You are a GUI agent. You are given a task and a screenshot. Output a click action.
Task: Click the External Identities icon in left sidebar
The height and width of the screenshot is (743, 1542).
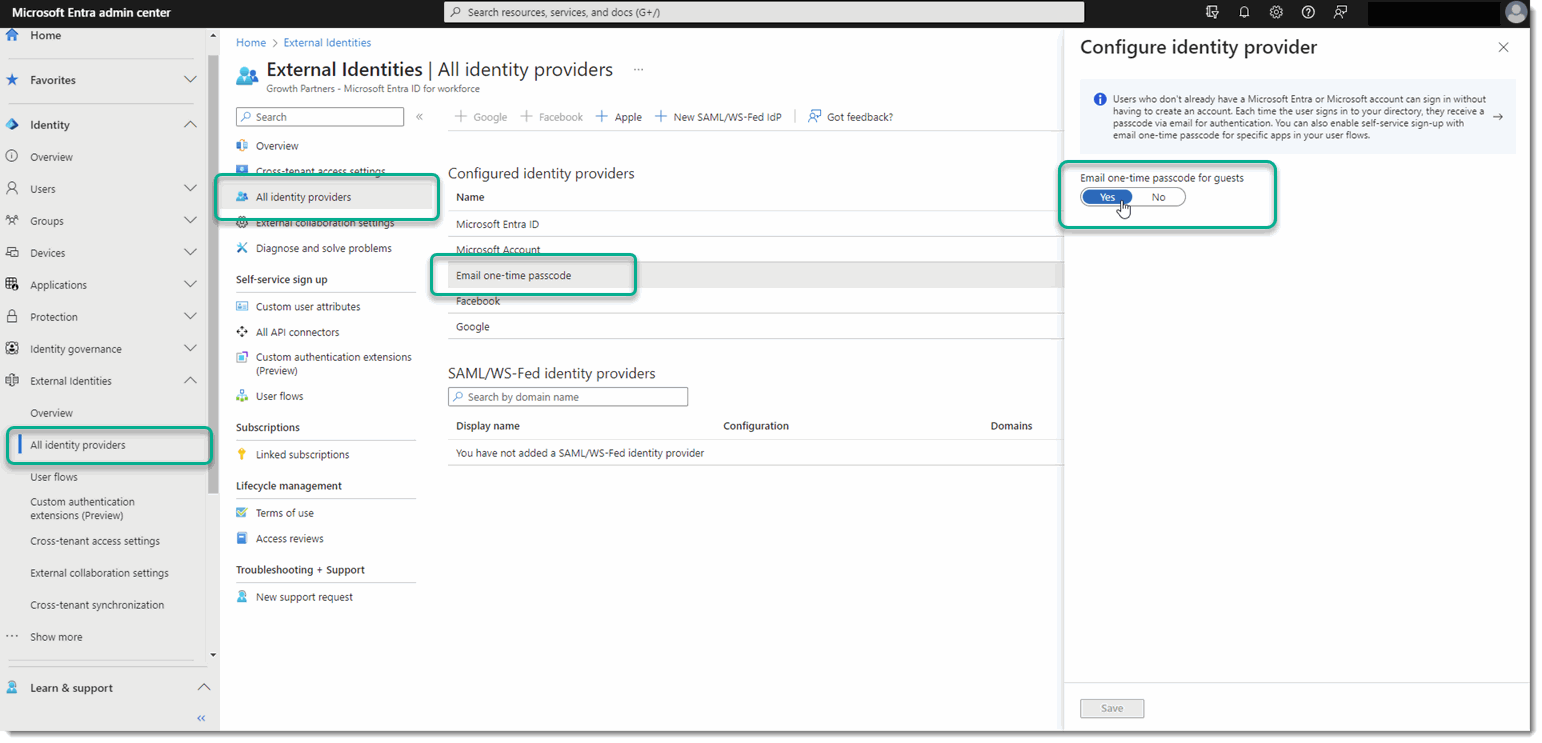[12, 381]
